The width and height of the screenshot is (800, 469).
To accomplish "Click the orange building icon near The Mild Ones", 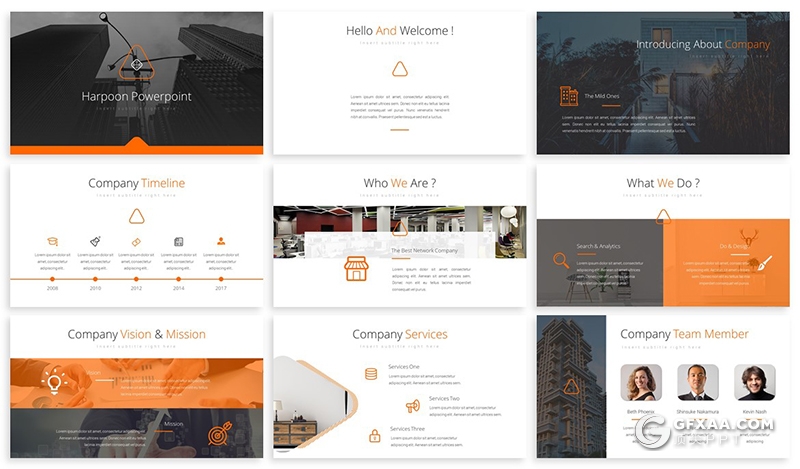I will (x=569, y=96).
